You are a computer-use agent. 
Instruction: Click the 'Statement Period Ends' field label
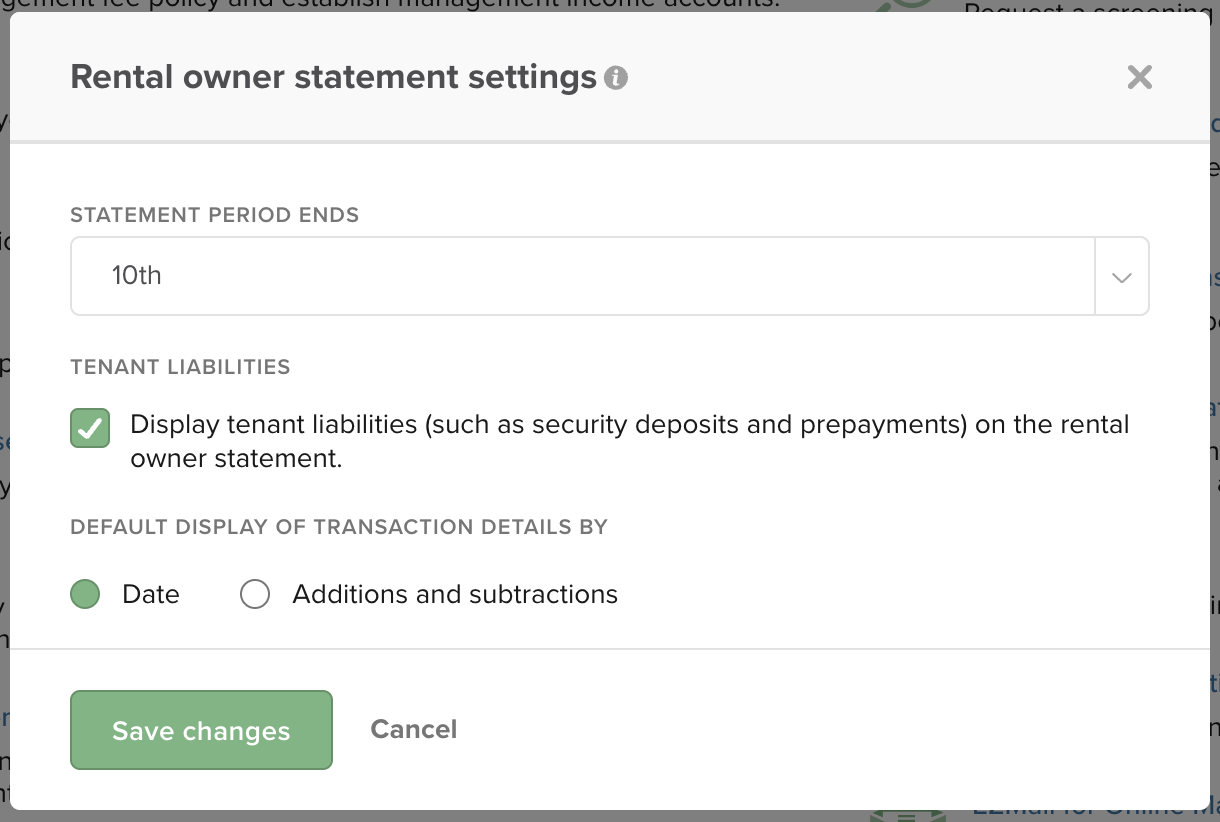[214, 215]
